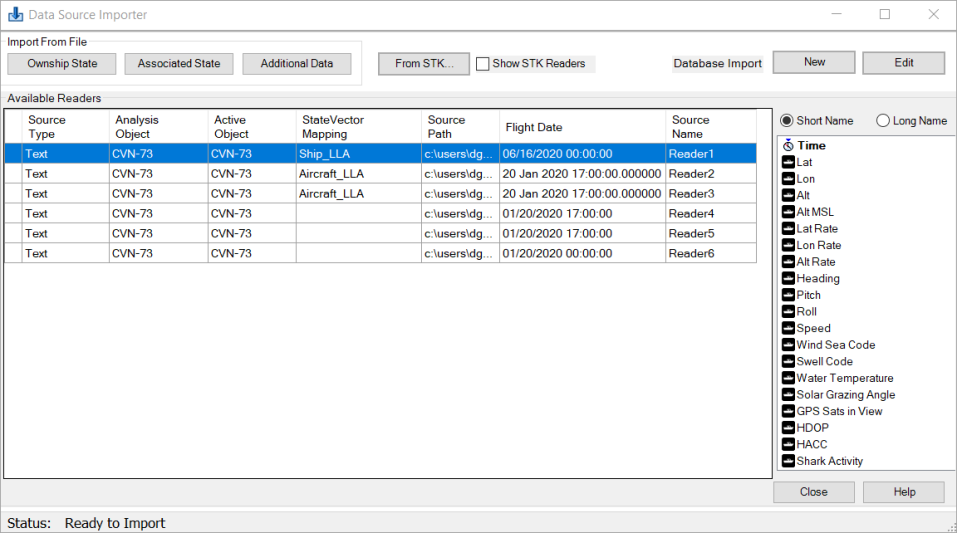Click the Source Name column header

coord(710,127)
